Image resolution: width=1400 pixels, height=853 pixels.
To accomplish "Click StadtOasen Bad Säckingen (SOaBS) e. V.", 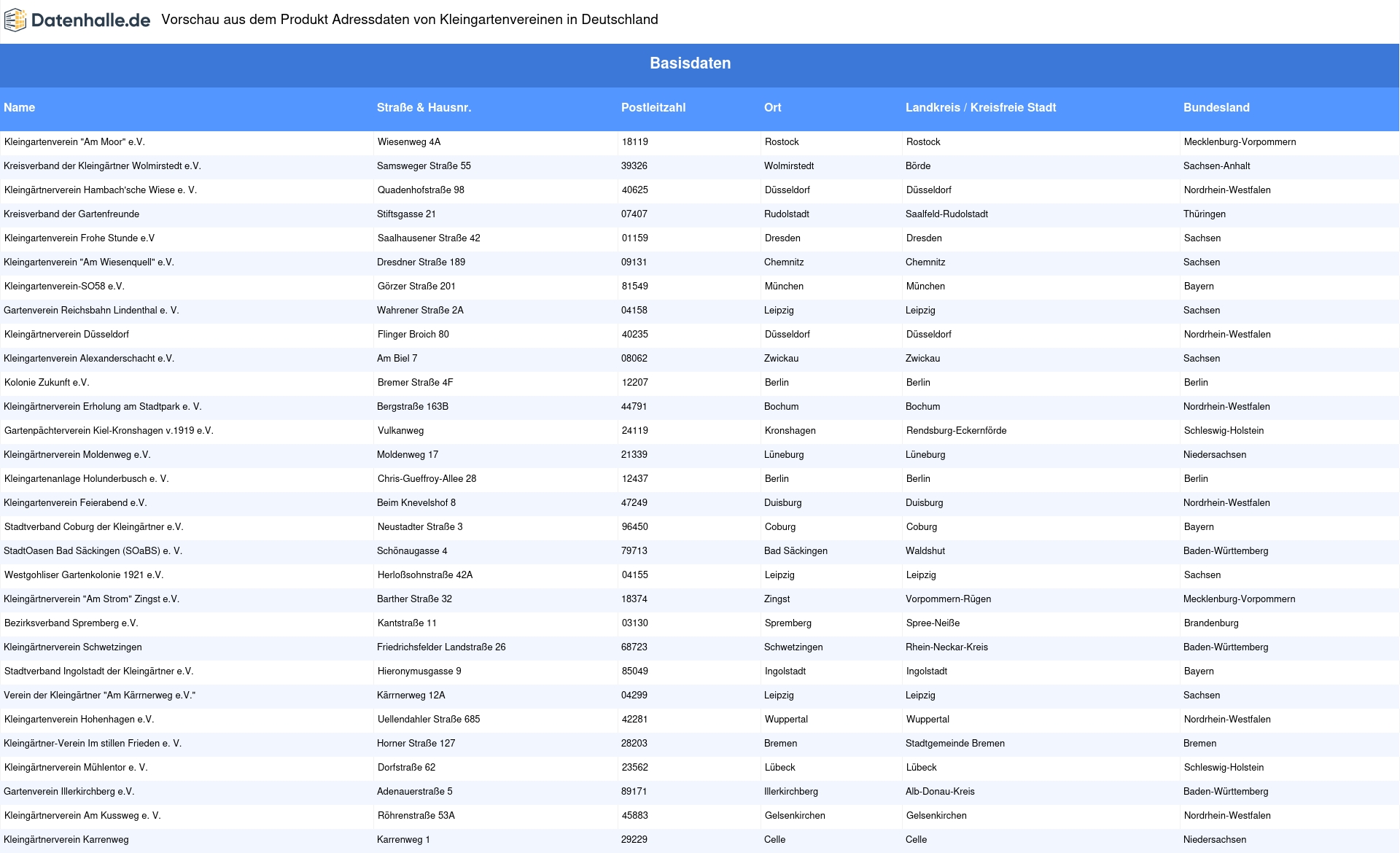I will [x=93, y=551].
